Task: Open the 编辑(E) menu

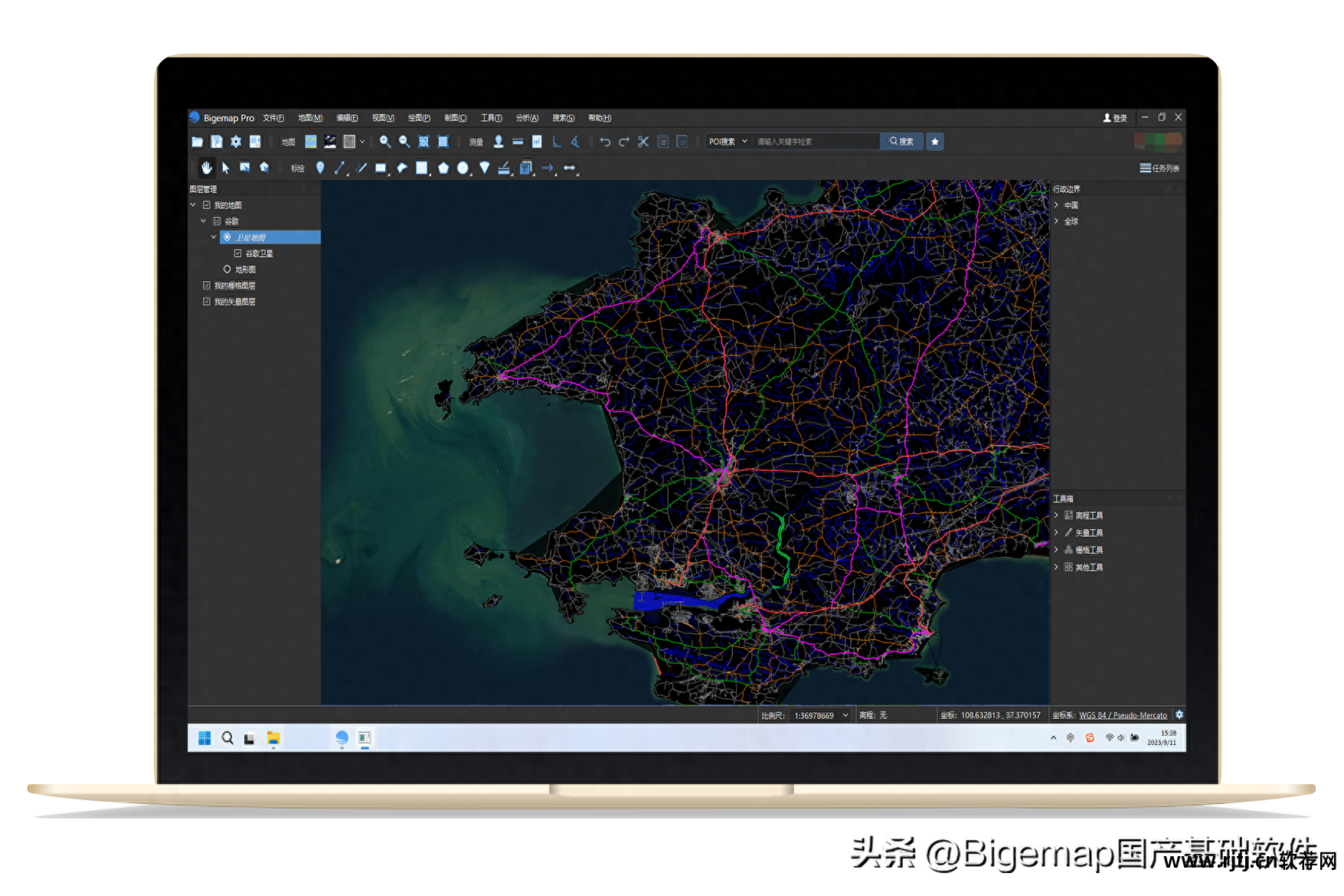Action: (347, 118)
